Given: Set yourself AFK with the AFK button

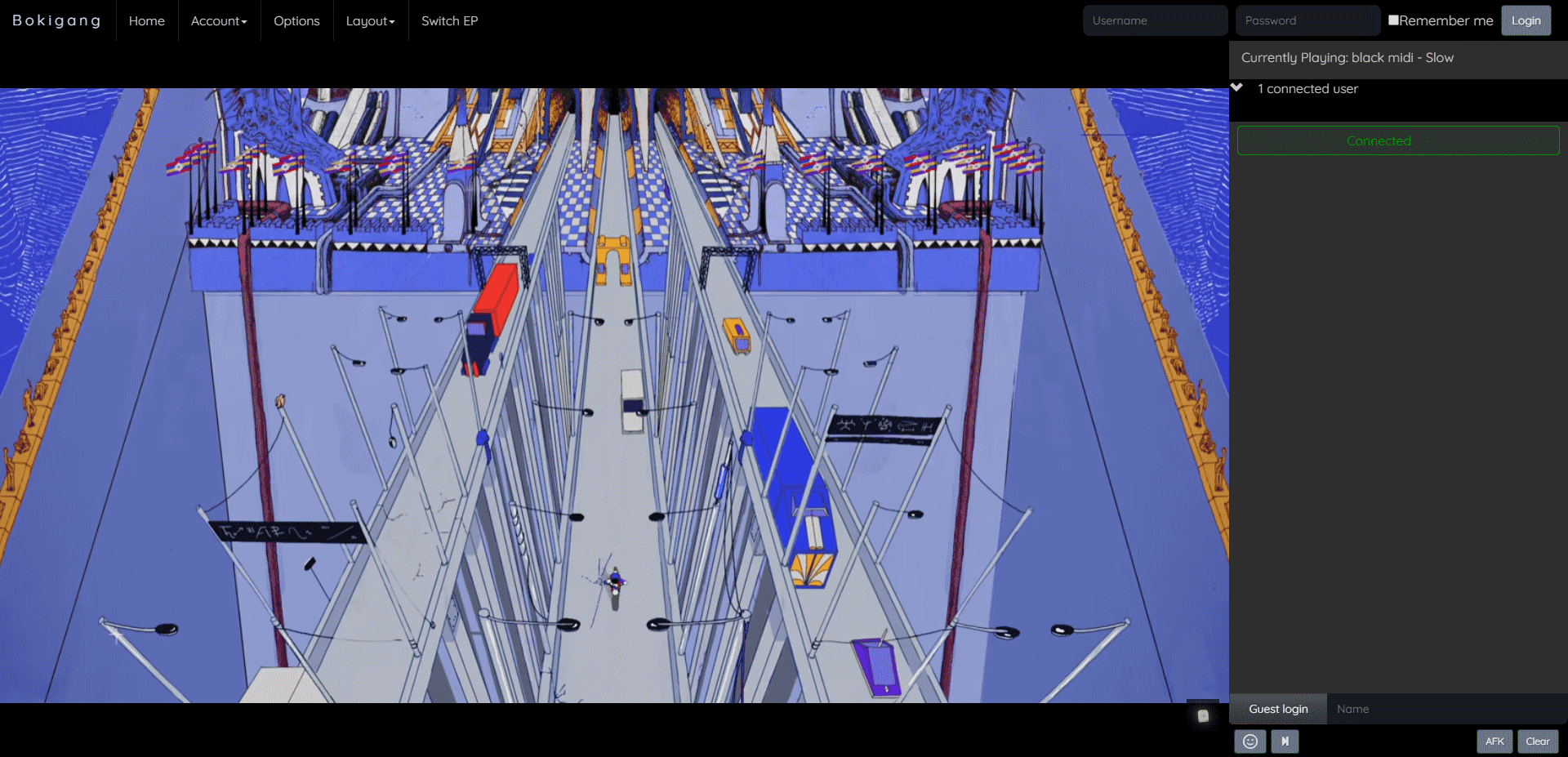Looking at the screenshot, I should tap(1494, 741).
